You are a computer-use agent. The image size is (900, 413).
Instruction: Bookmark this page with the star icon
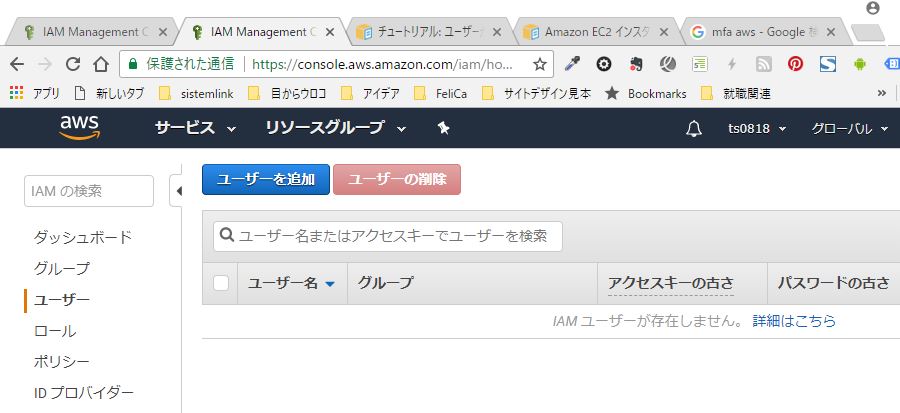tap(540, 64)
